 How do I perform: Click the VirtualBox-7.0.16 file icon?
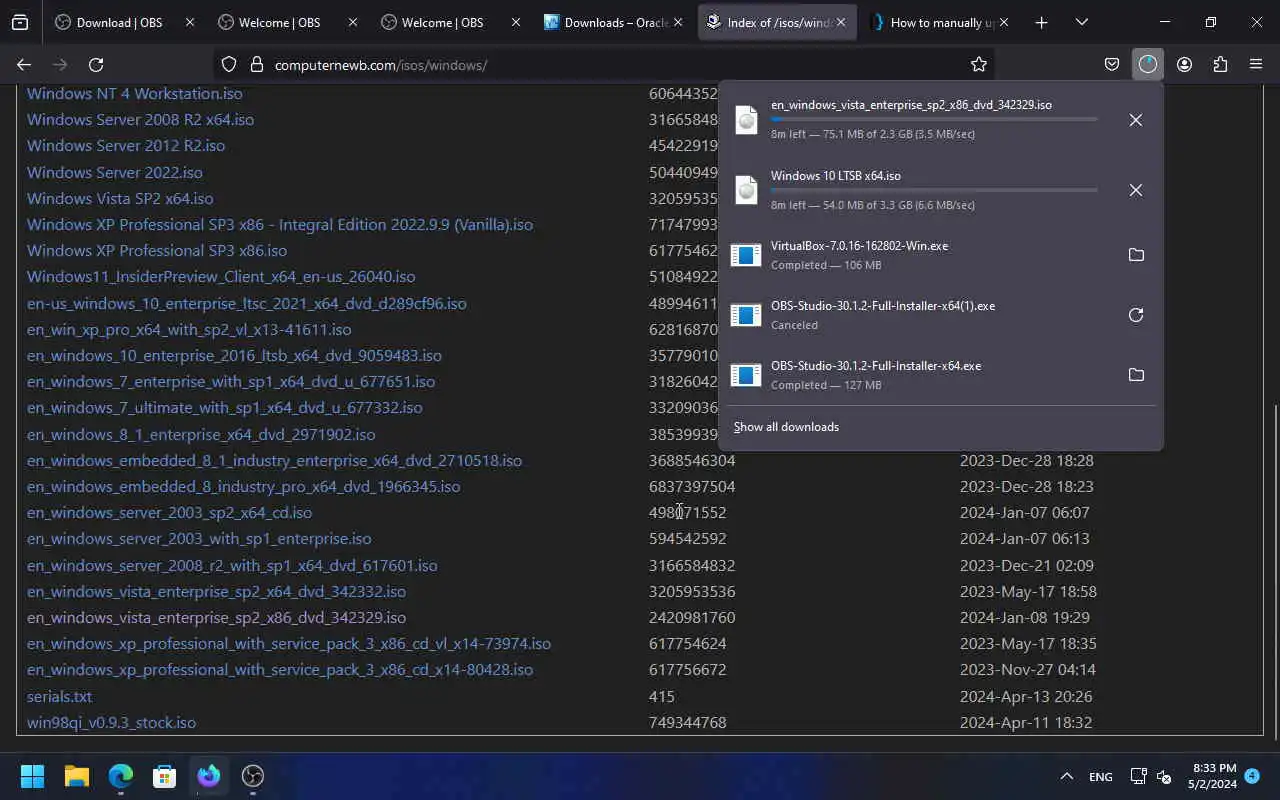(746, 255)
